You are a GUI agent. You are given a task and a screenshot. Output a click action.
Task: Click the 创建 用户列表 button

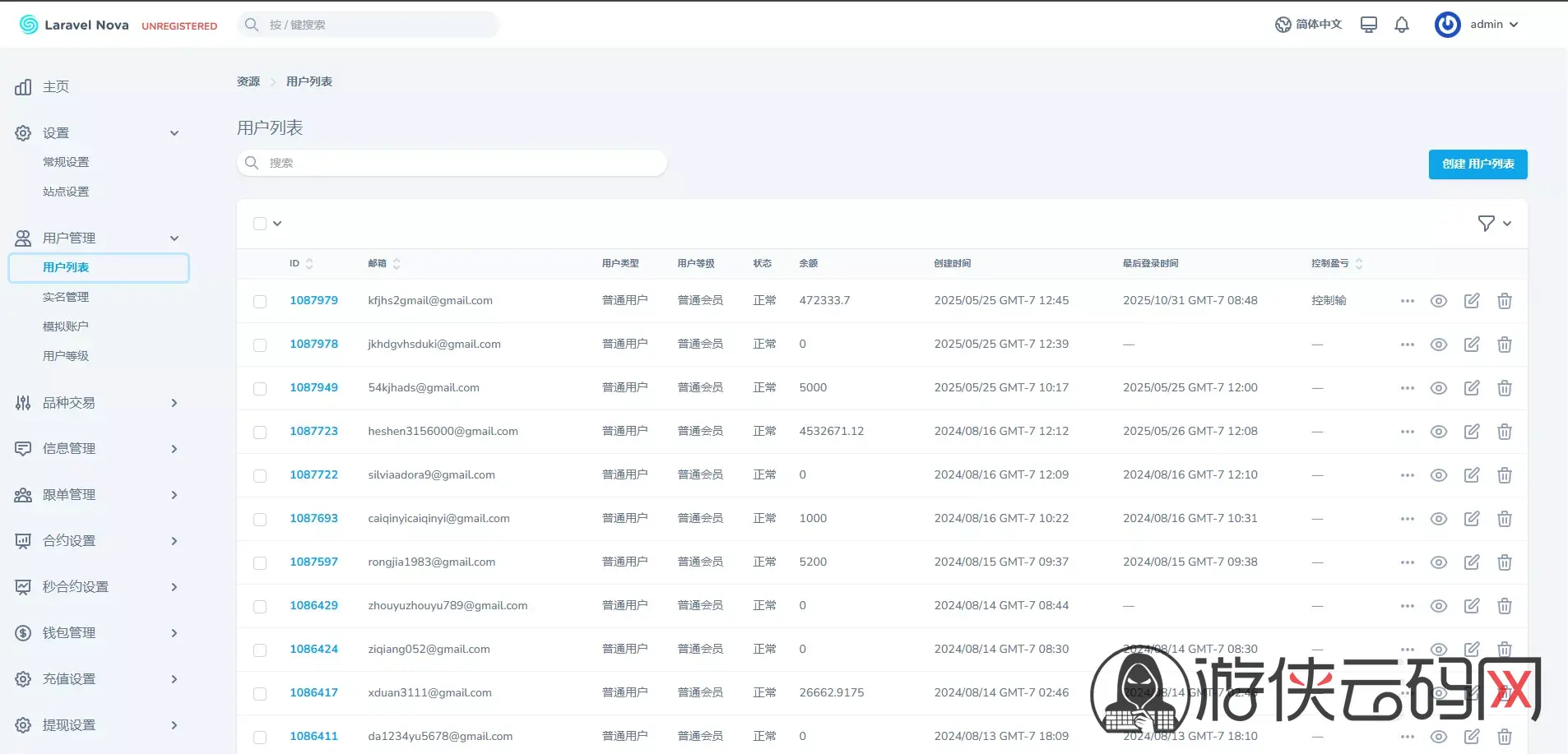click(1478, 164)
